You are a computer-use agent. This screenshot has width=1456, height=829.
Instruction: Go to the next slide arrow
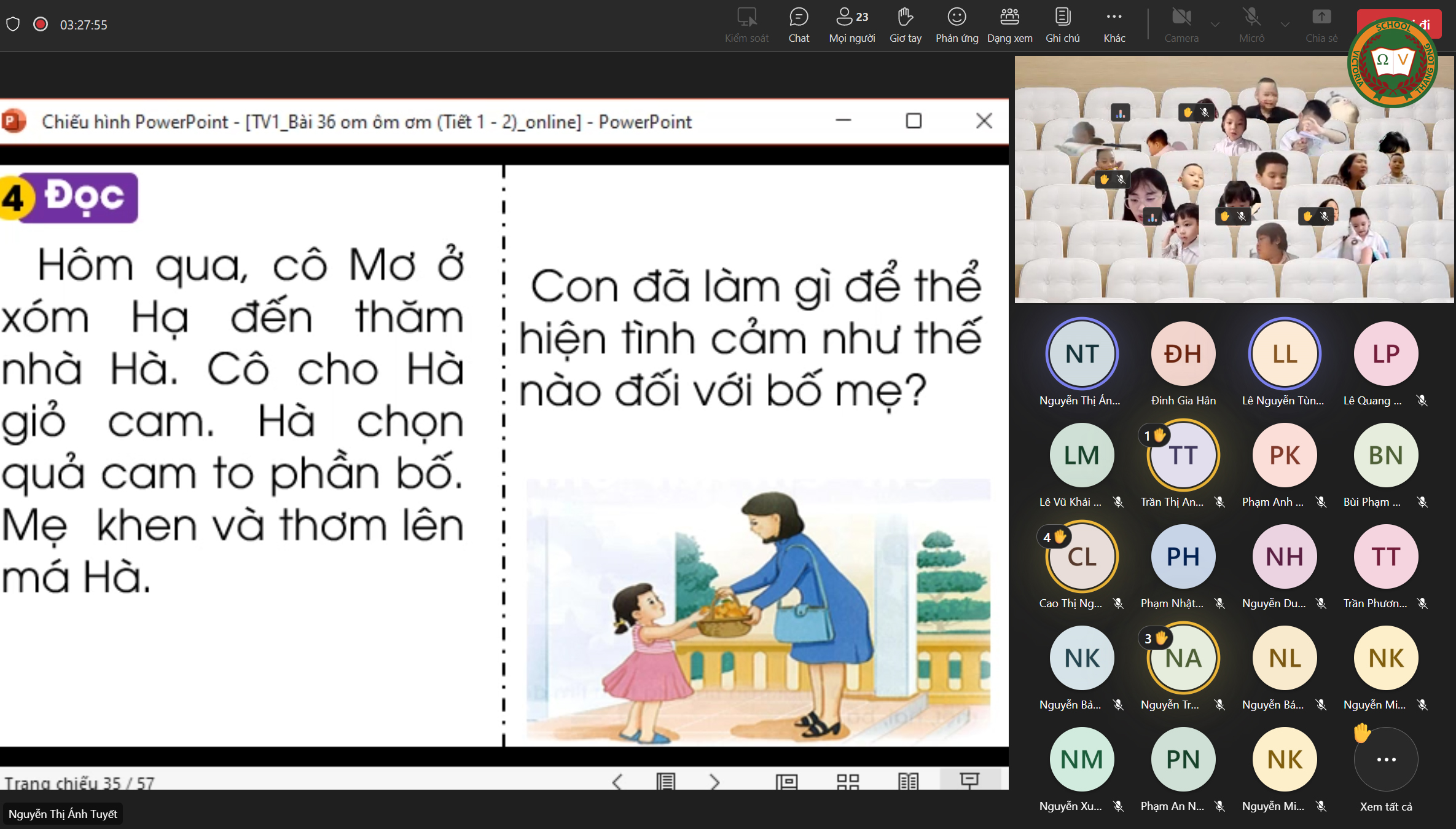[x=714, y=782]
